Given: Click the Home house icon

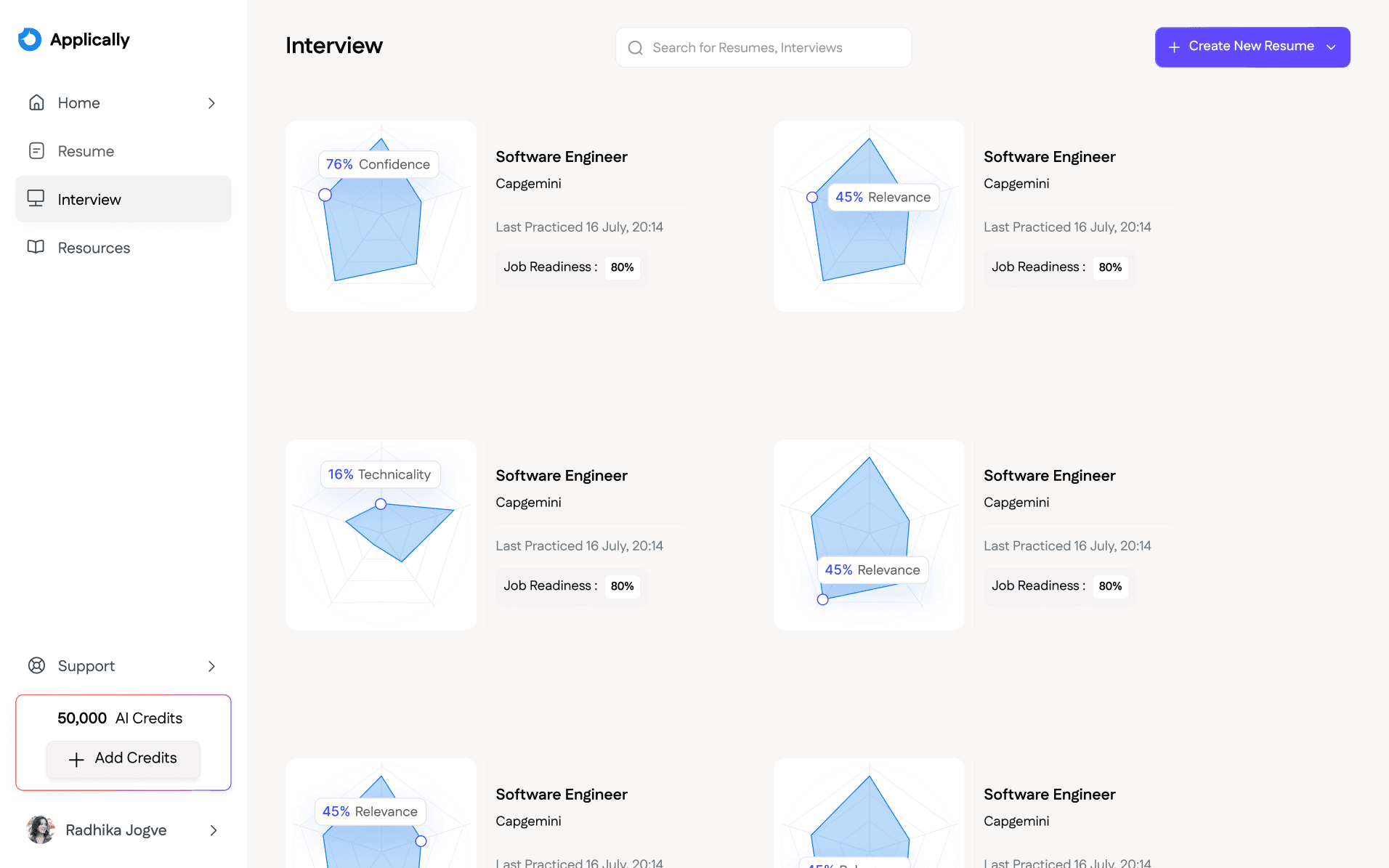Looking at the screenshot, I should click(36, 102).
